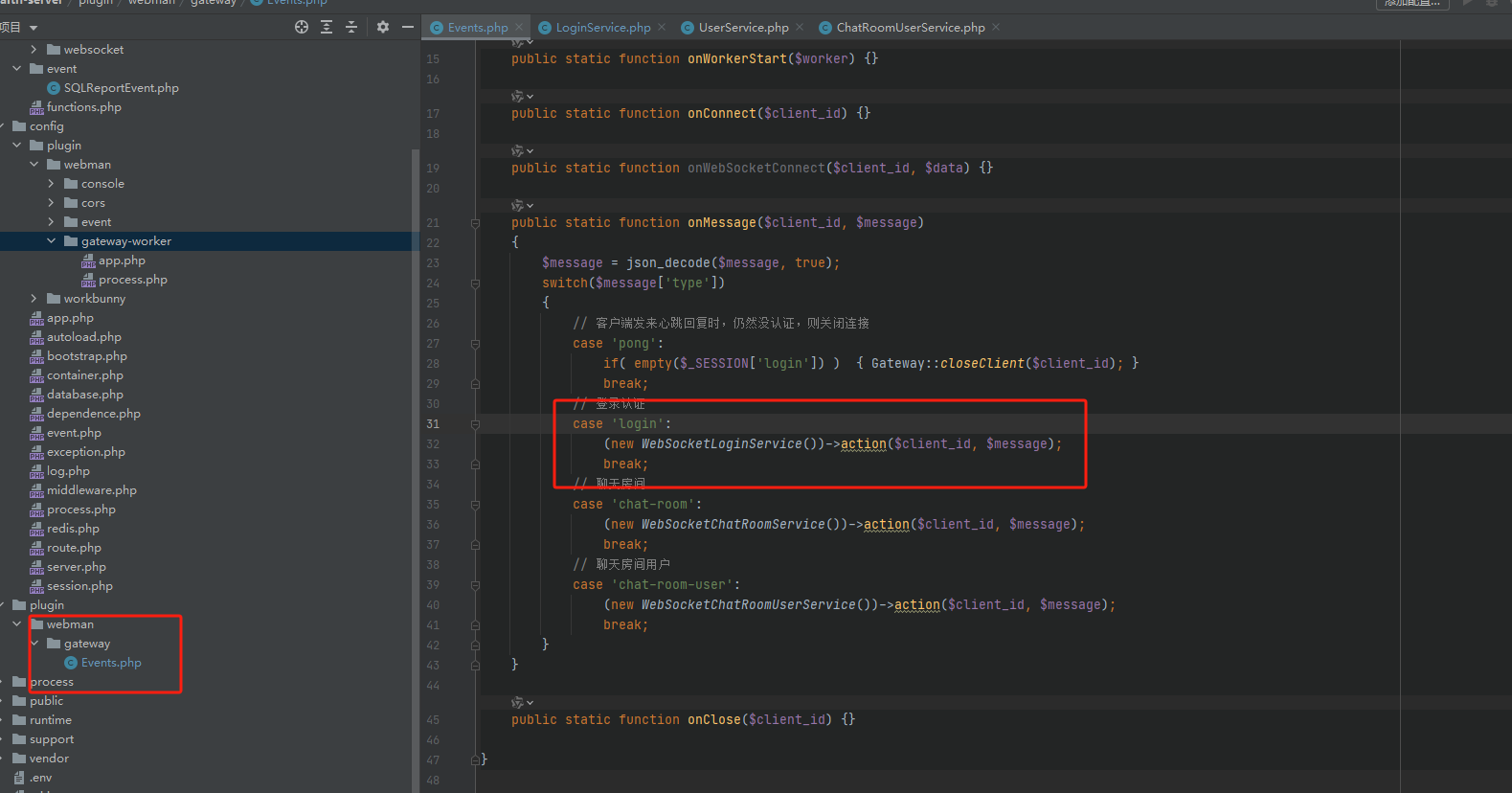
Task: Click the locate-opened-file crosshair icon
Action: pyautogui.click(x=302, y=27)
